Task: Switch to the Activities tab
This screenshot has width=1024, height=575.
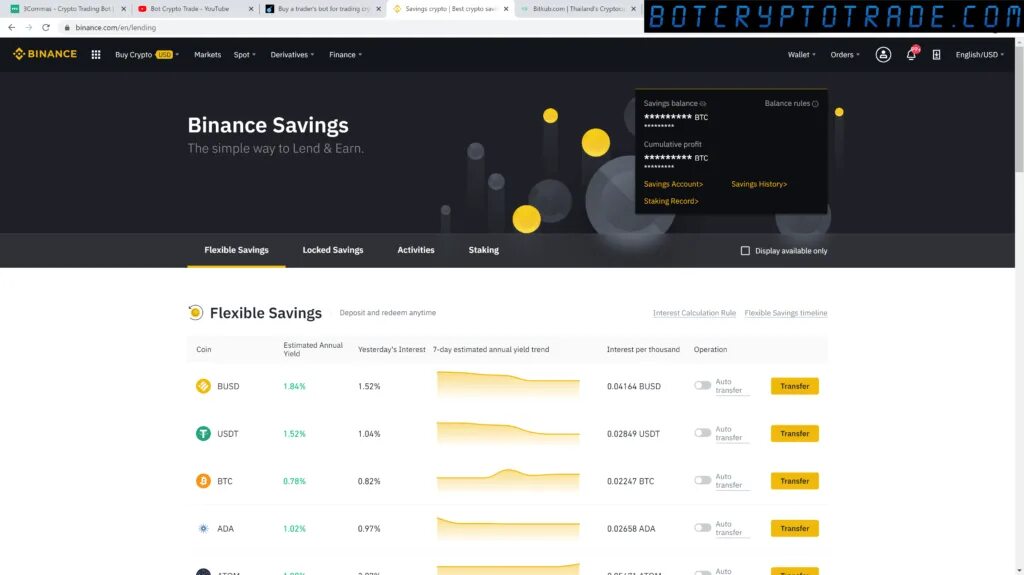Action: (416, 250)
